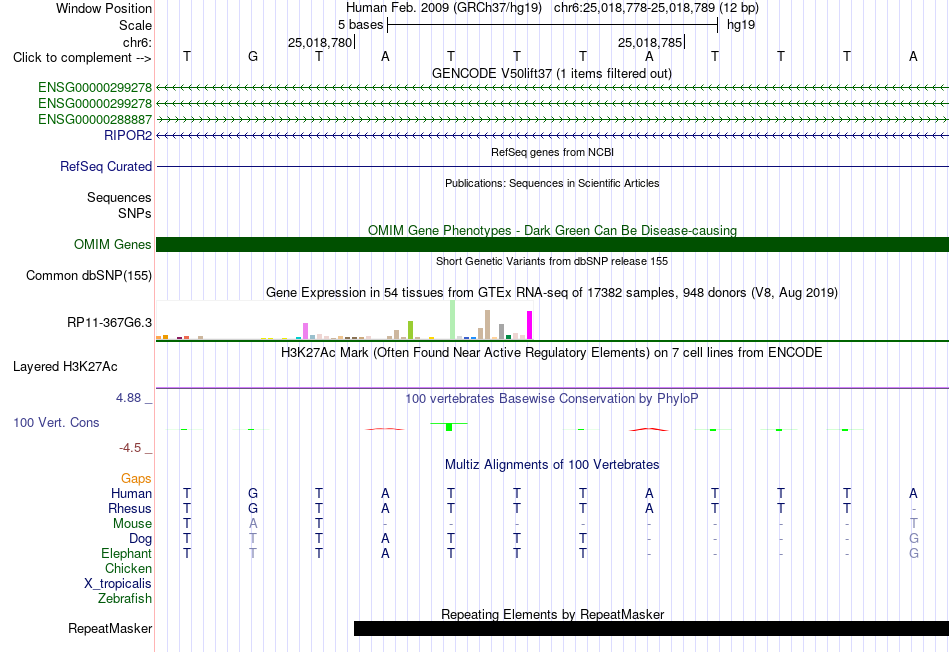Select the Elephant species row label
Viewport: 950px width, 652px height.
[126, 553]
